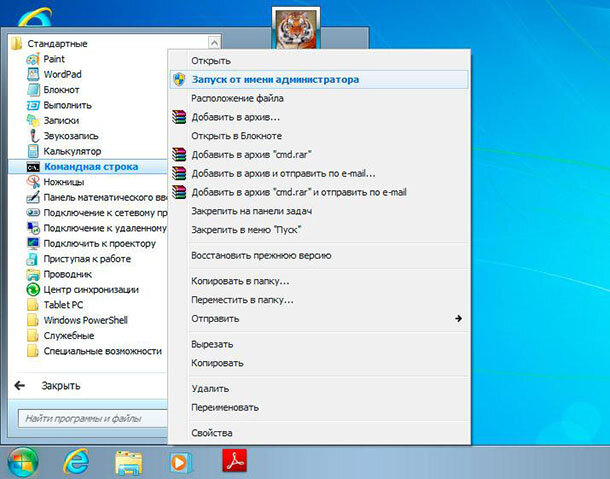Select the Блокнот notepad icon
Viewport: 610px width, 479px height.
point(33,90)
